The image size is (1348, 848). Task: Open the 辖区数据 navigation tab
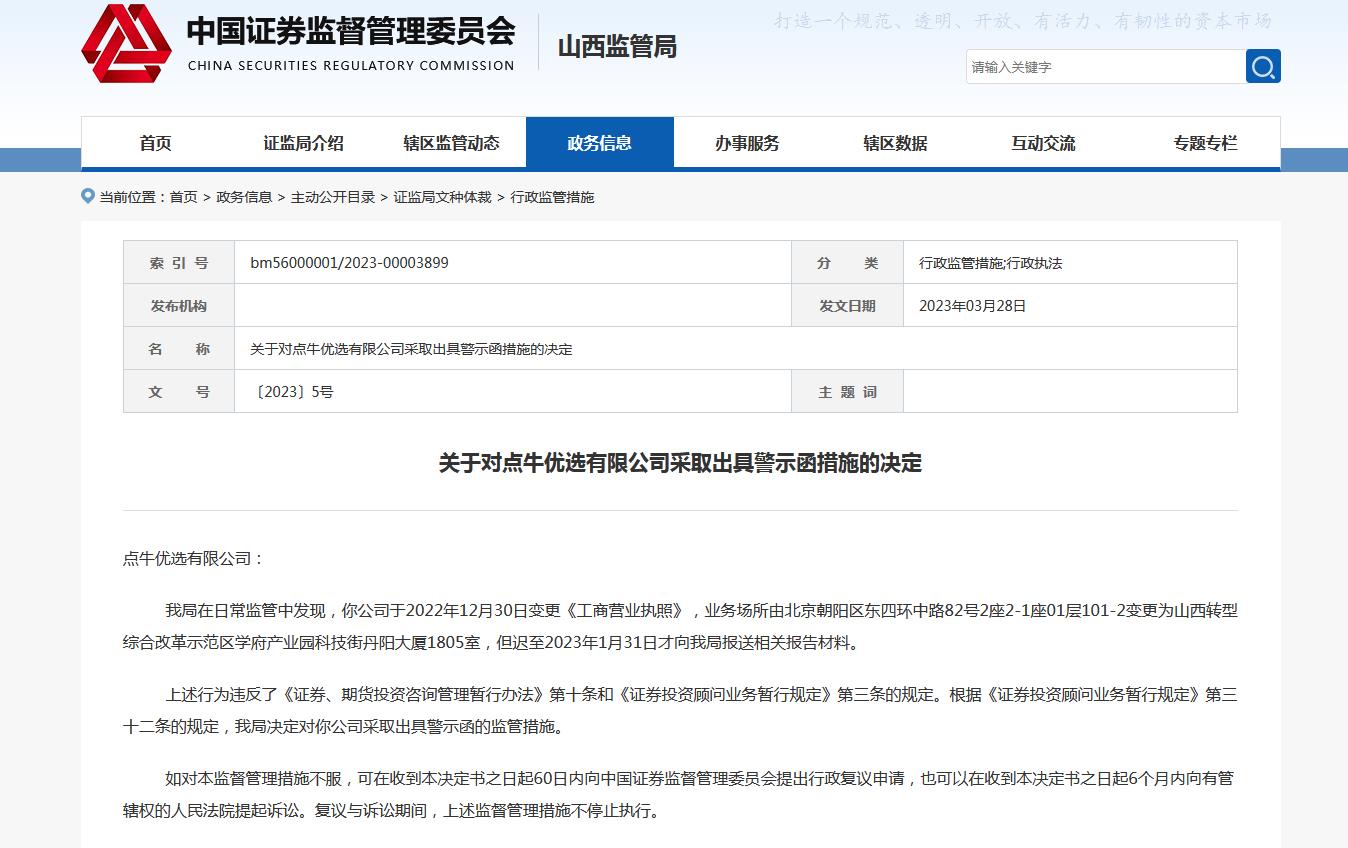tap(895, 143)
